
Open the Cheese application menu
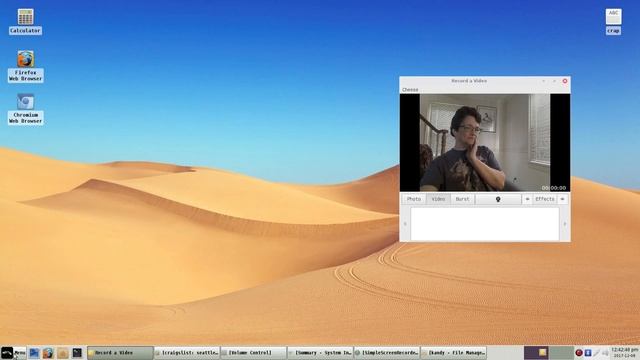click(x=410, y=90)
